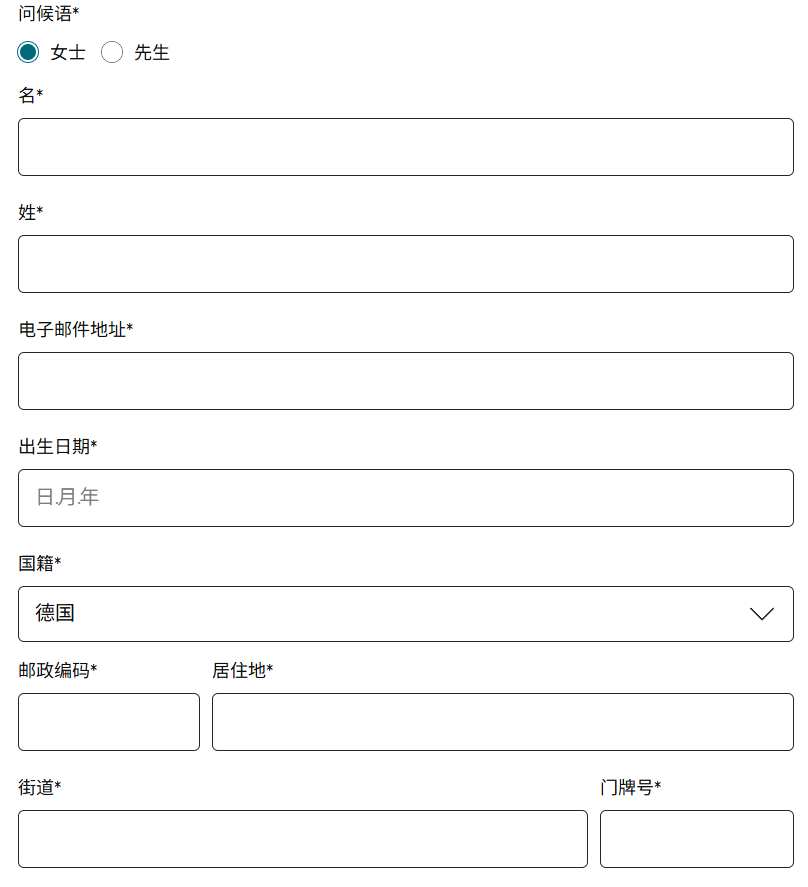The height and width of the screenshot is (887, 808).
Task: Click the 街道 label text
Action: pyautogui.click(x=39, y=787)
